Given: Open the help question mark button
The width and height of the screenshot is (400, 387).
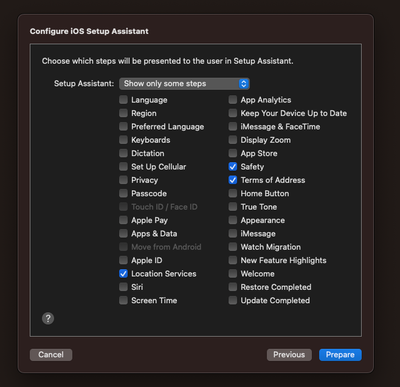Looking at the screenshot, I should pyautogui.click(x=48, y=318).
